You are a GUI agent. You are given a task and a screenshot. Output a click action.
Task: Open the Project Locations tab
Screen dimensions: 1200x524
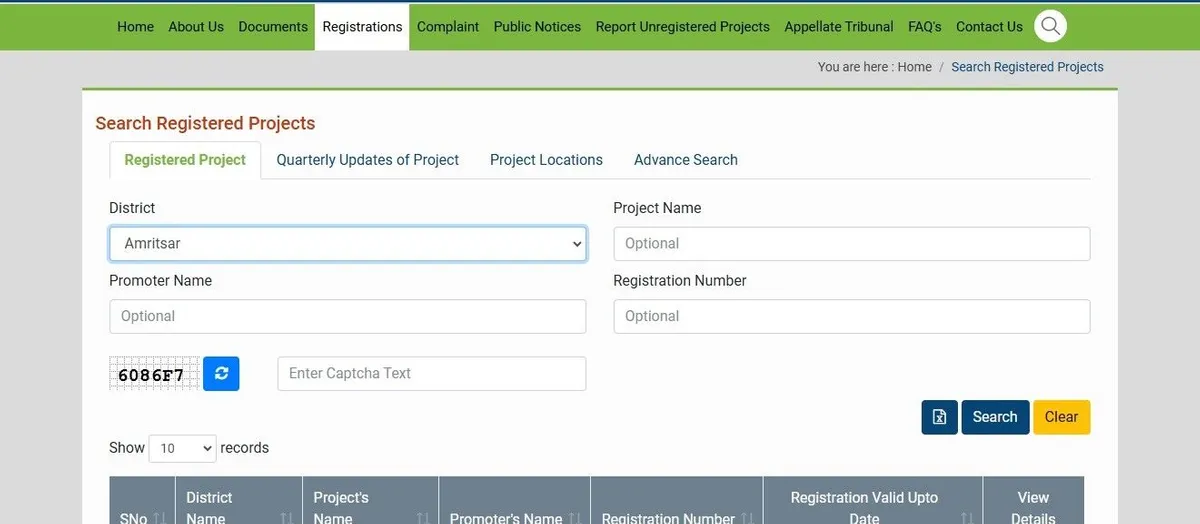(x=546, y=160)
